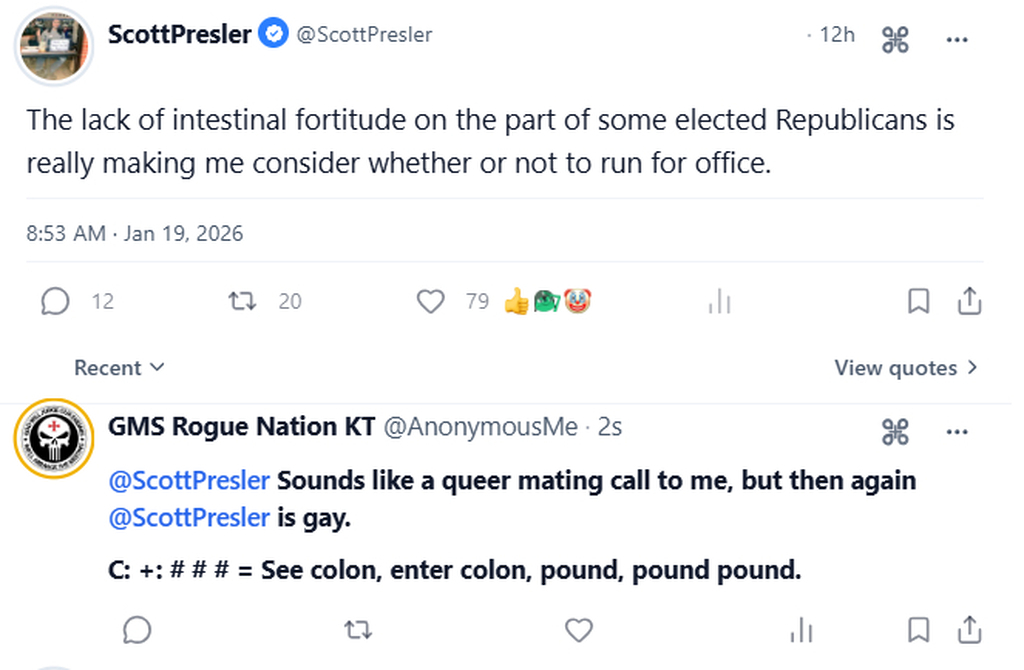
Task: Bookmark ScottPresler's main post
Action: pos(918,301)
